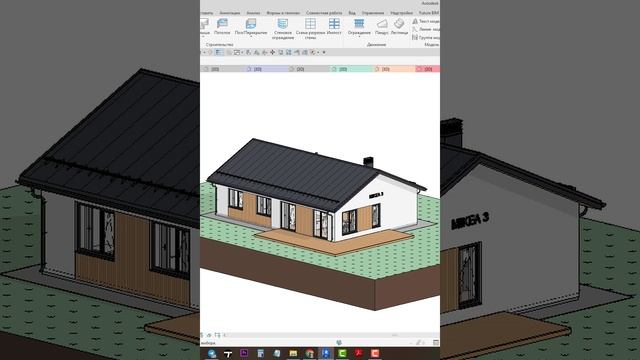Switch to the active Revit taskbar icon
Screen dimensions: 640x360
[326, 353]
